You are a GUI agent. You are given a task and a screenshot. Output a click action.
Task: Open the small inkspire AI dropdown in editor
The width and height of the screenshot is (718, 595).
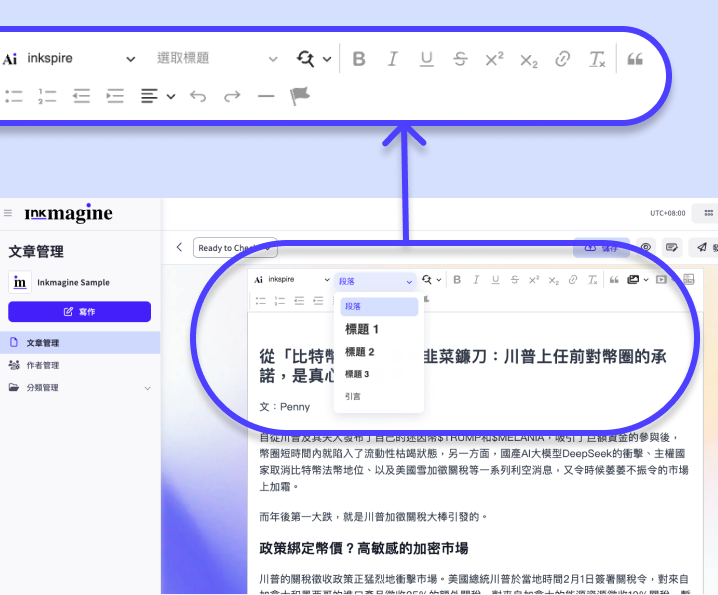tap(292, 279)
